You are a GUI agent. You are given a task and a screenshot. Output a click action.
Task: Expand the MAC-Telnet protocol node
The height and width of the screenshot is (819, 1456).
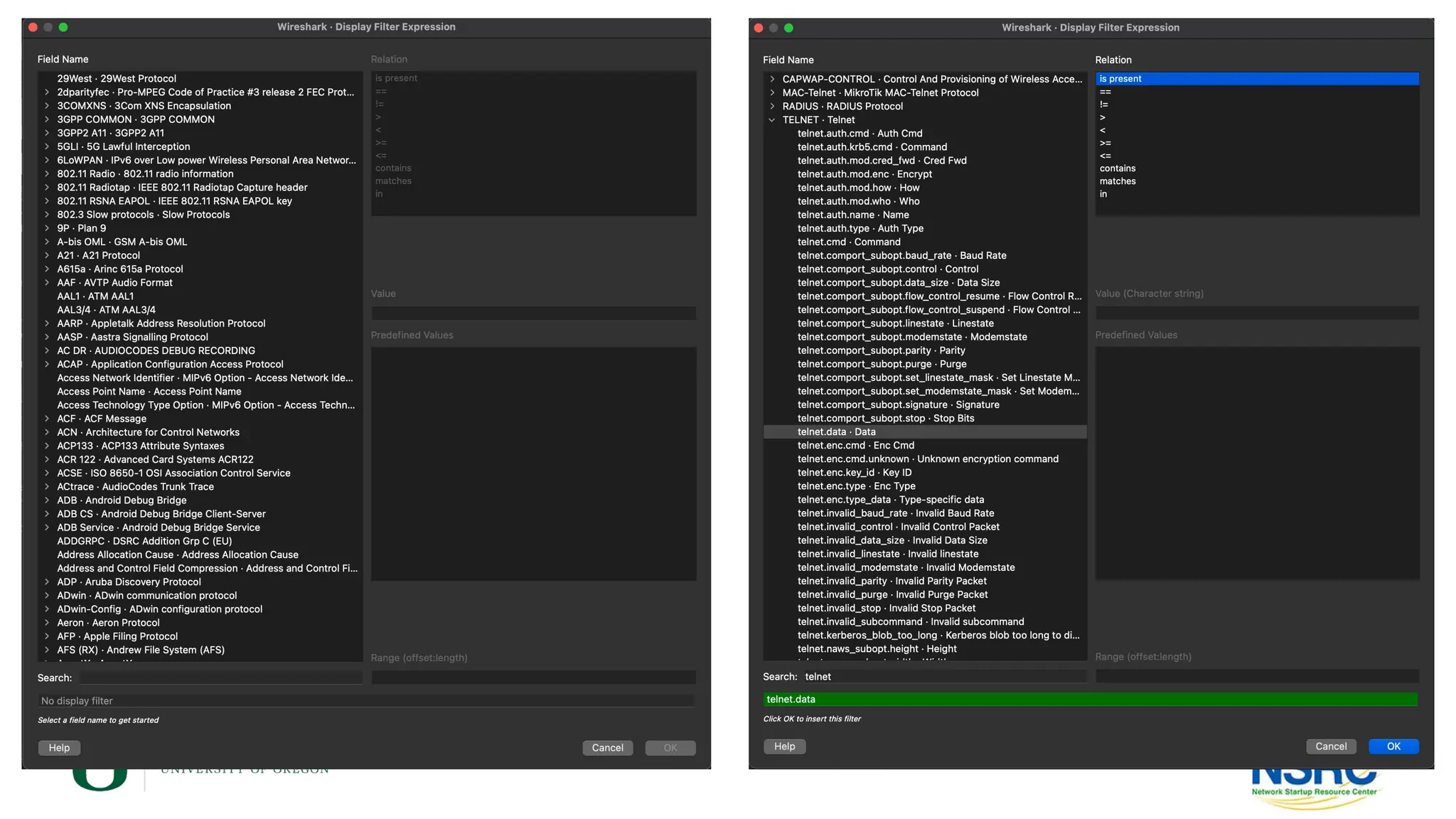click(772, 93)
